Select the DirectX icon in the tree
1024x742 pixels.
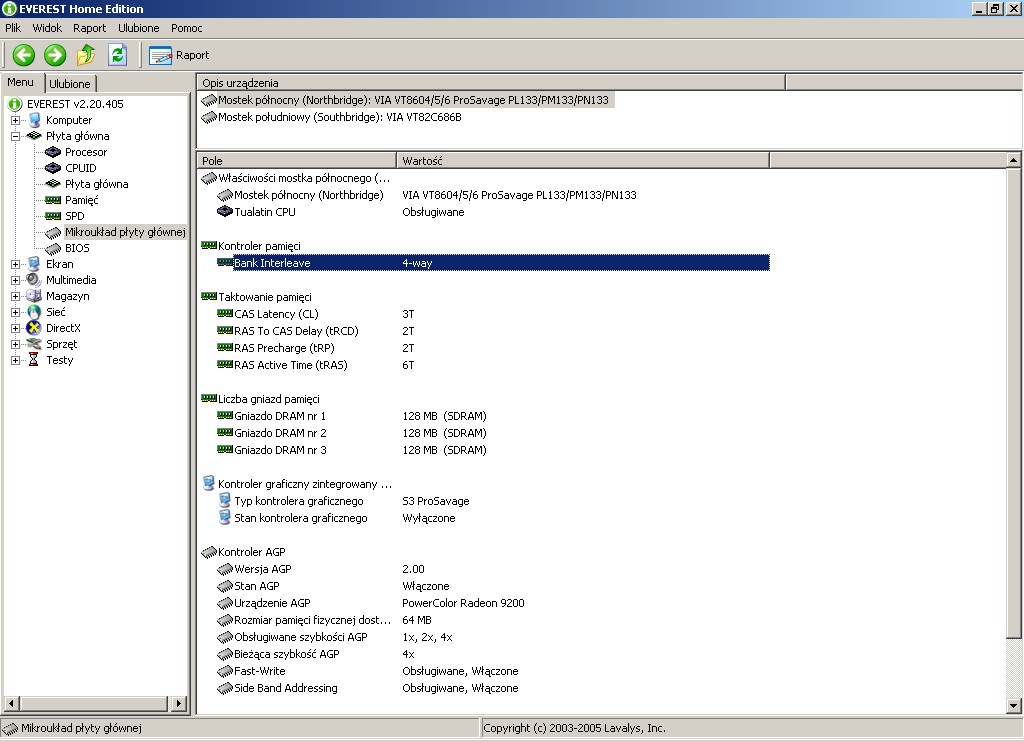(34, 328)
